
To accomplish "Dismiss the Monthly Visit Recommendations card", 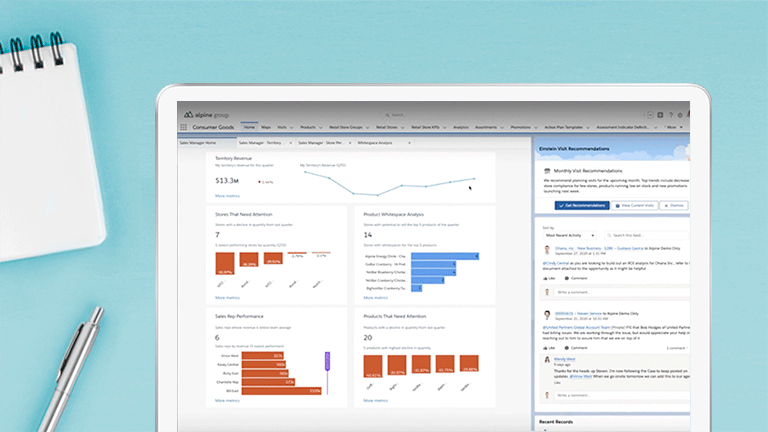I will (x=673, y=206).
